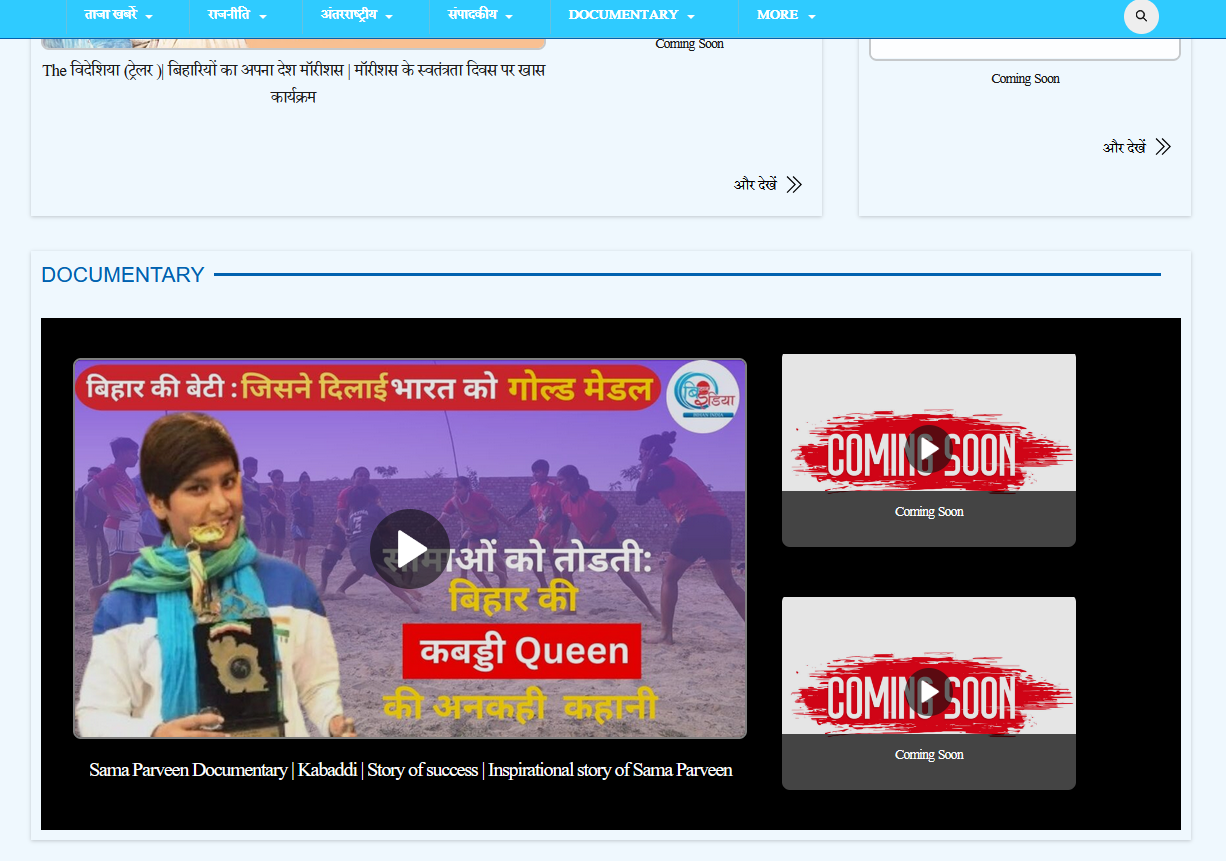The image size is (1226, 861).
Task: Click left card's और देखें link
Action: (755, 184)
